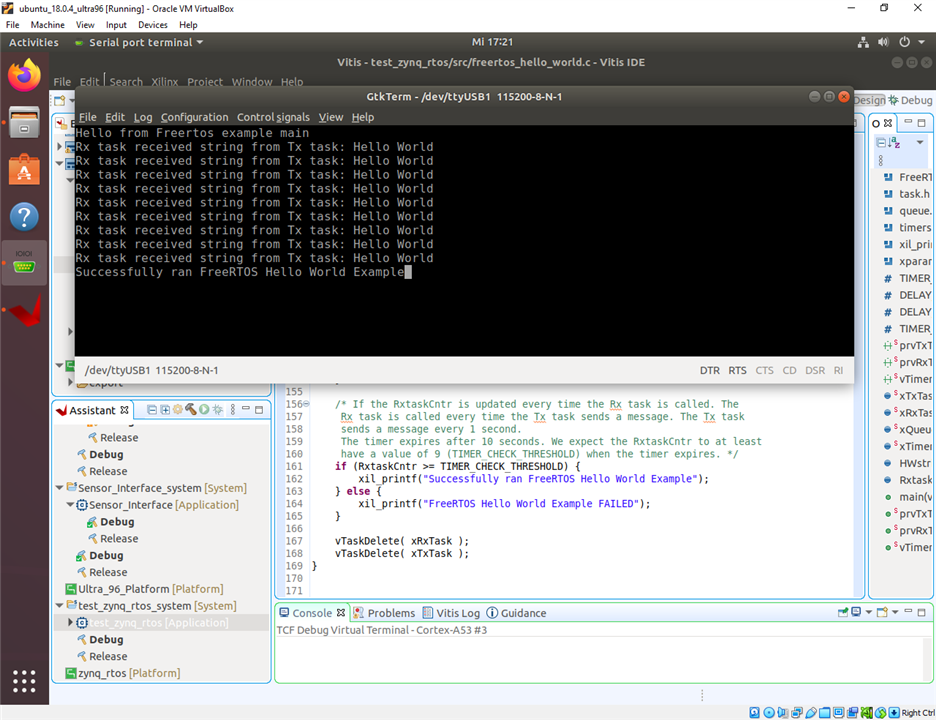Collapse the Sensor_Interface_system tree node
Viewport: 936px width, 720px height.
[x=60, y=488]
